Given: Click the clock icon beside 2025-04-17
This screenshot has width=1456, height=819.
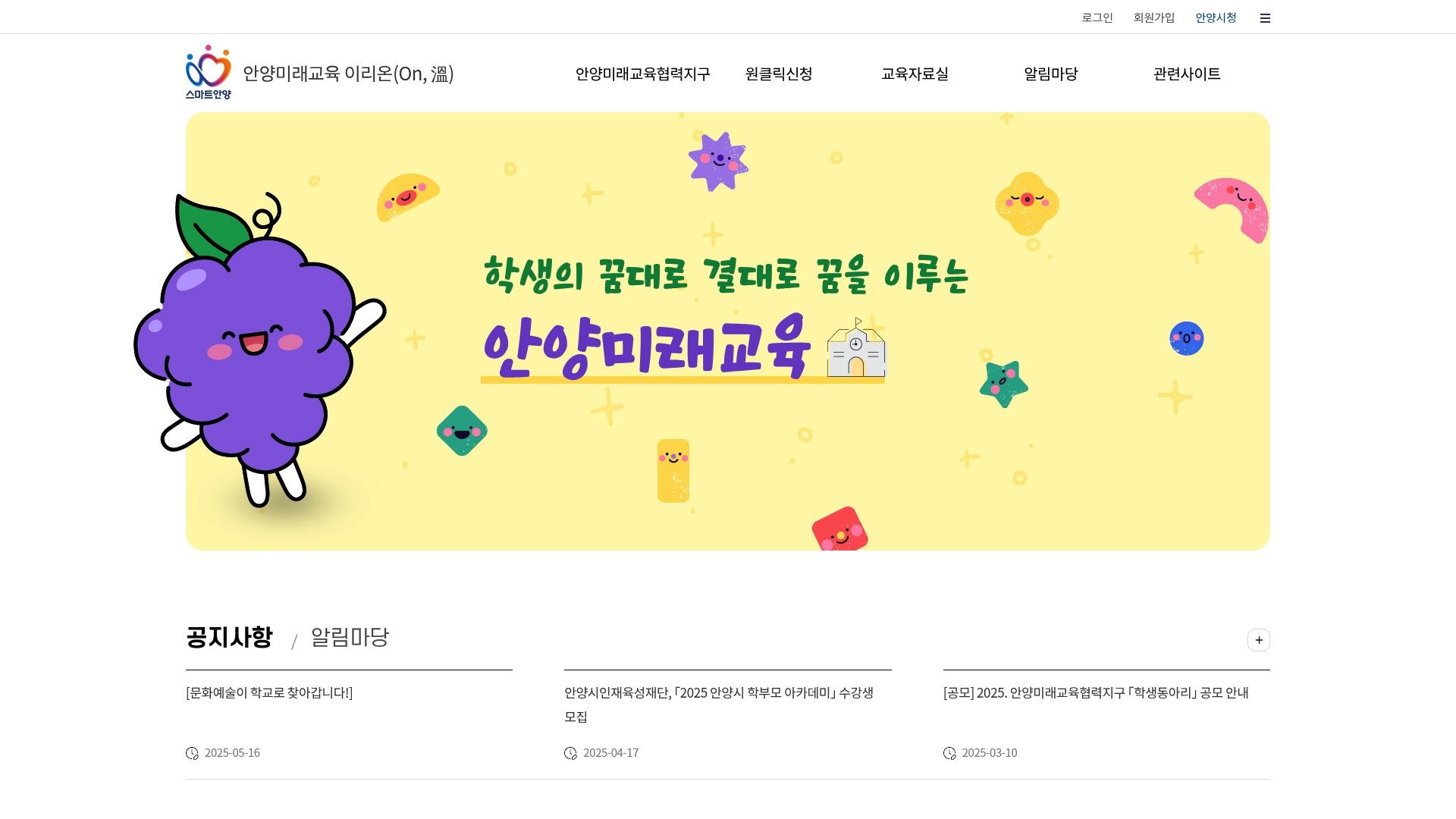Looking at the screenshot, I should (570, 753).
